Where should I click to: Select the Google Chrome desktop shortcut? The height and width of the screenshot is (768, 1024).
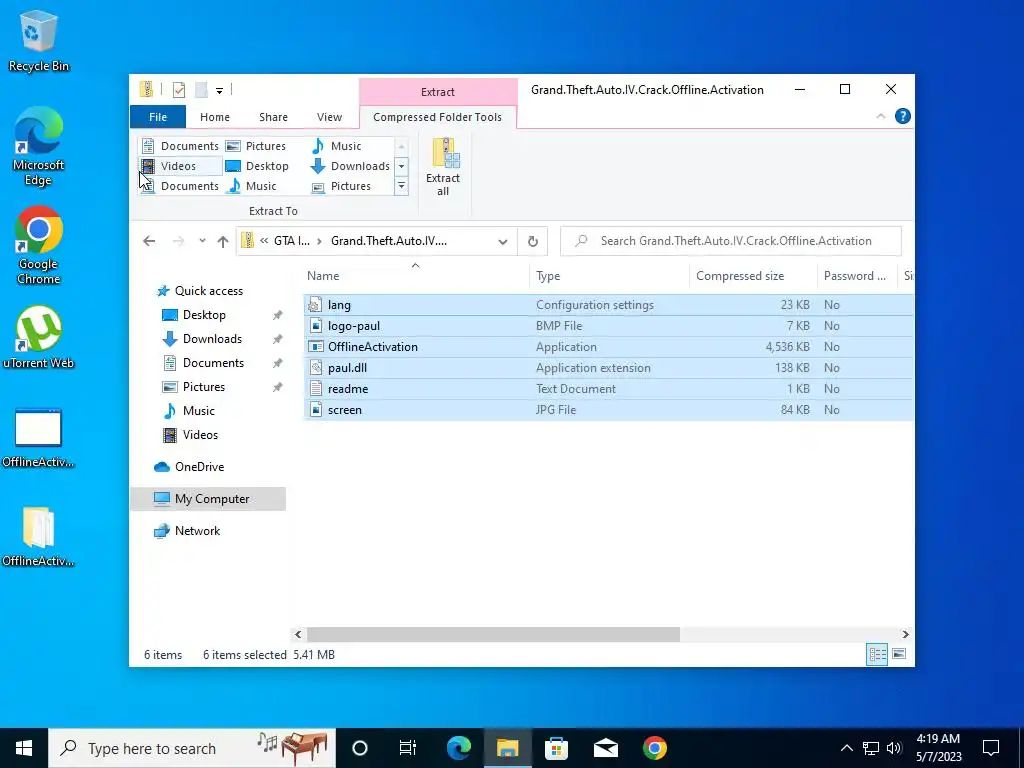tap(39, 245)
